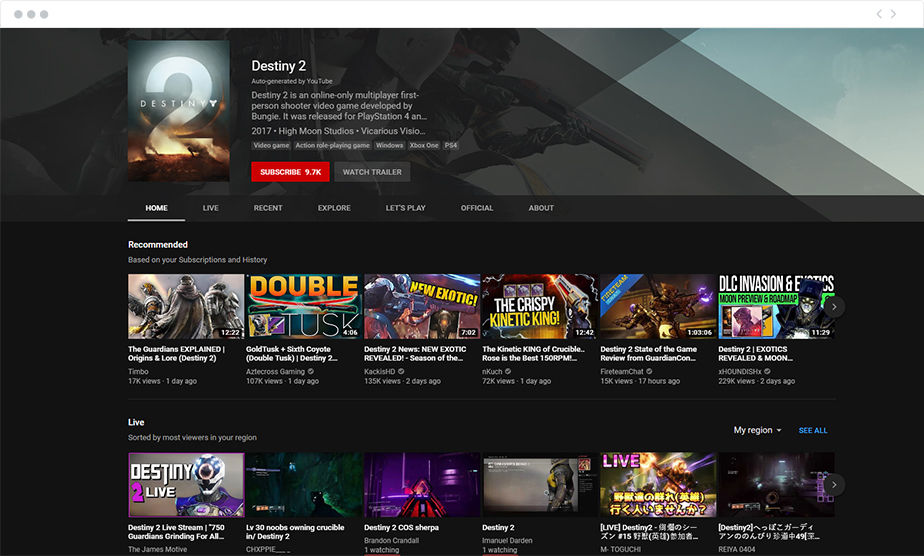The width and height of the screenshot is (924, 556).
Task: Click verified badge next to FireteamChat
Action: point(649,372)
